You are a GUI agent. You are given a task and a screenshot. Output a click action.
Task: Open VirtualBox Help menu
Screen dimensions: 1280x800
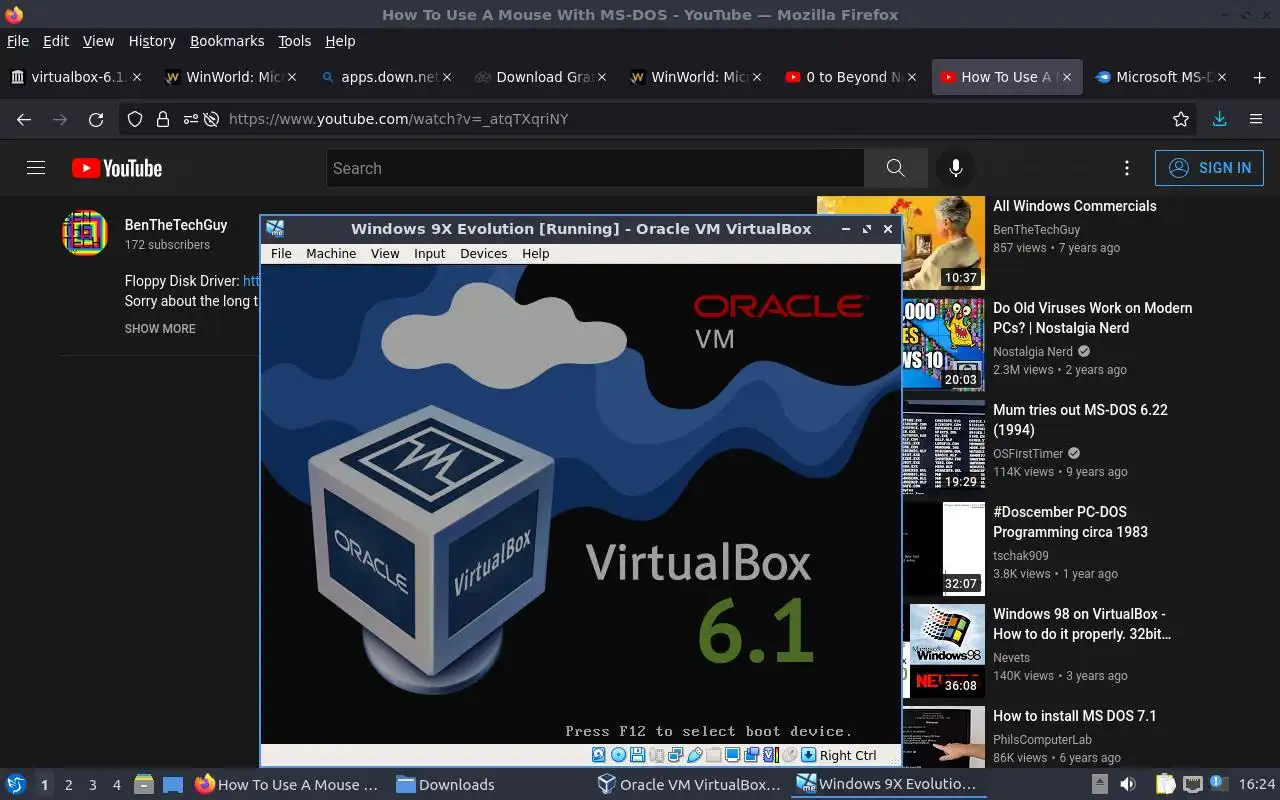pos(536,253)
